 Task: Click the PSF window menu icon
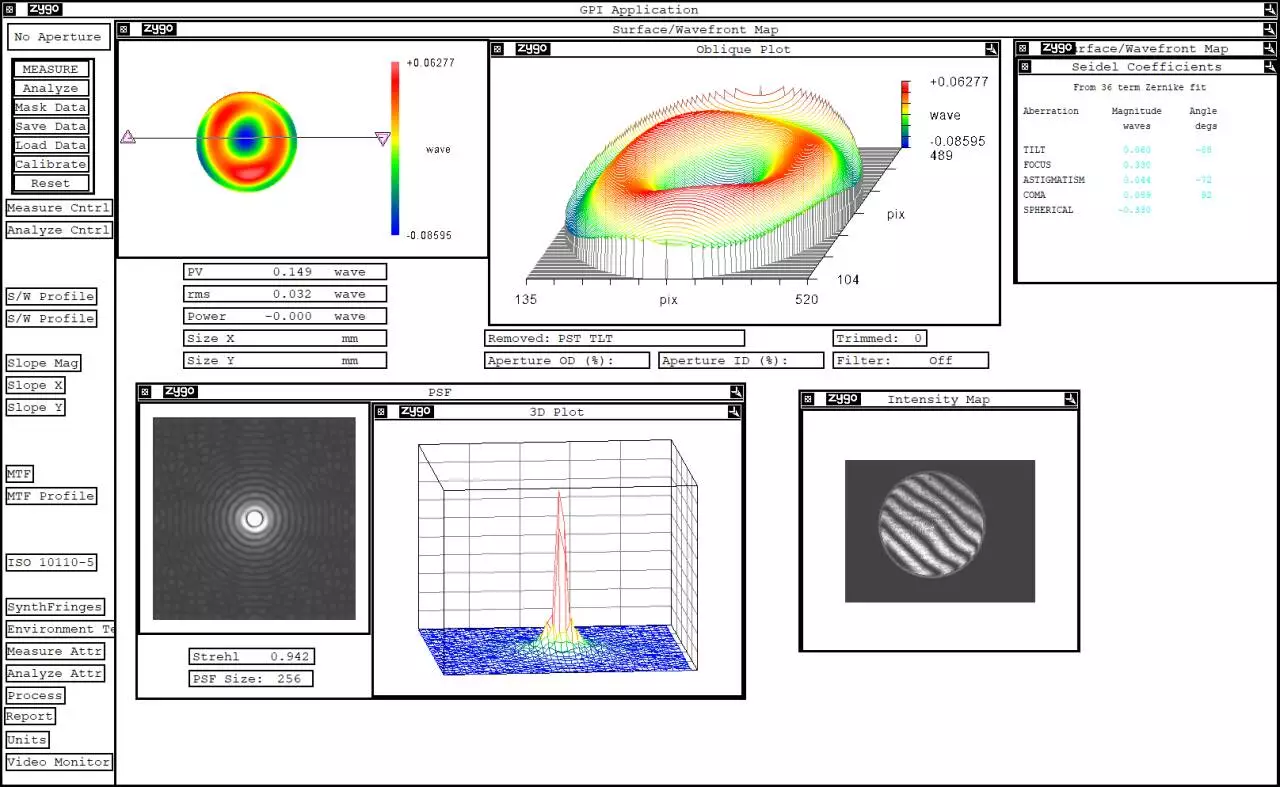click(x=145, y=392)
